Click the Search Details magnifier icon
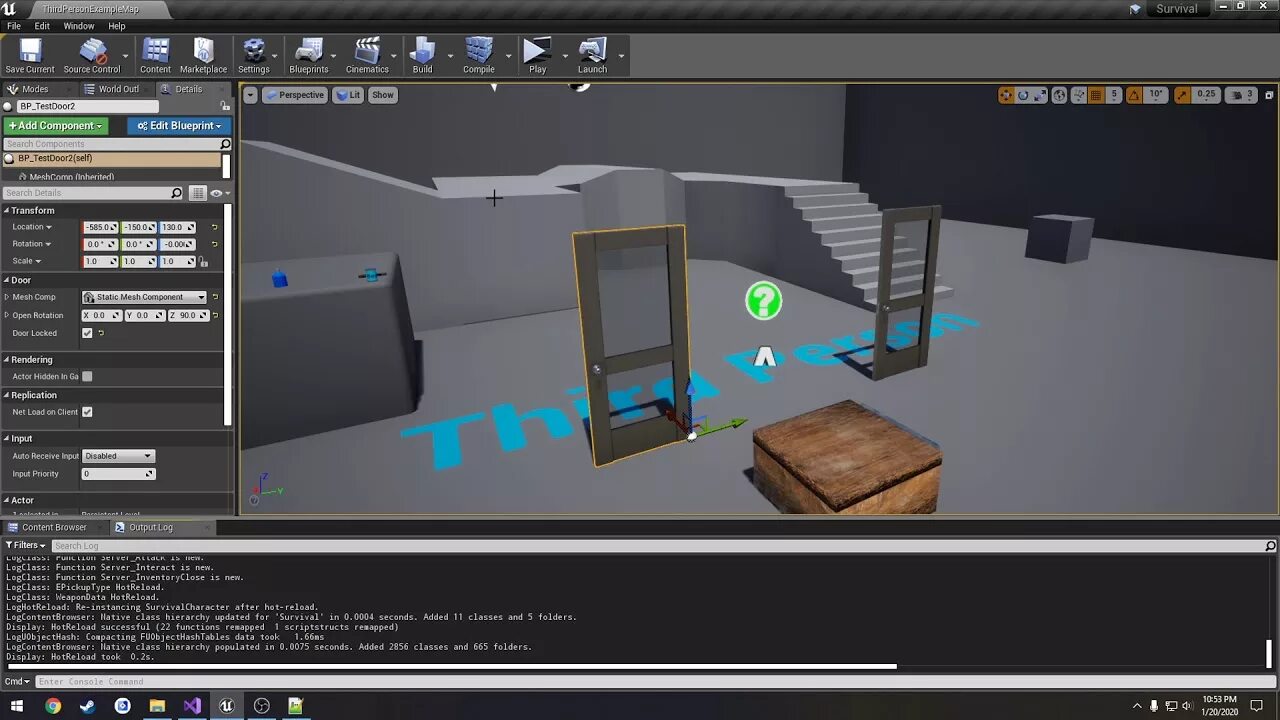Viewport: 1280px width, 720px height. pos(177,193)
